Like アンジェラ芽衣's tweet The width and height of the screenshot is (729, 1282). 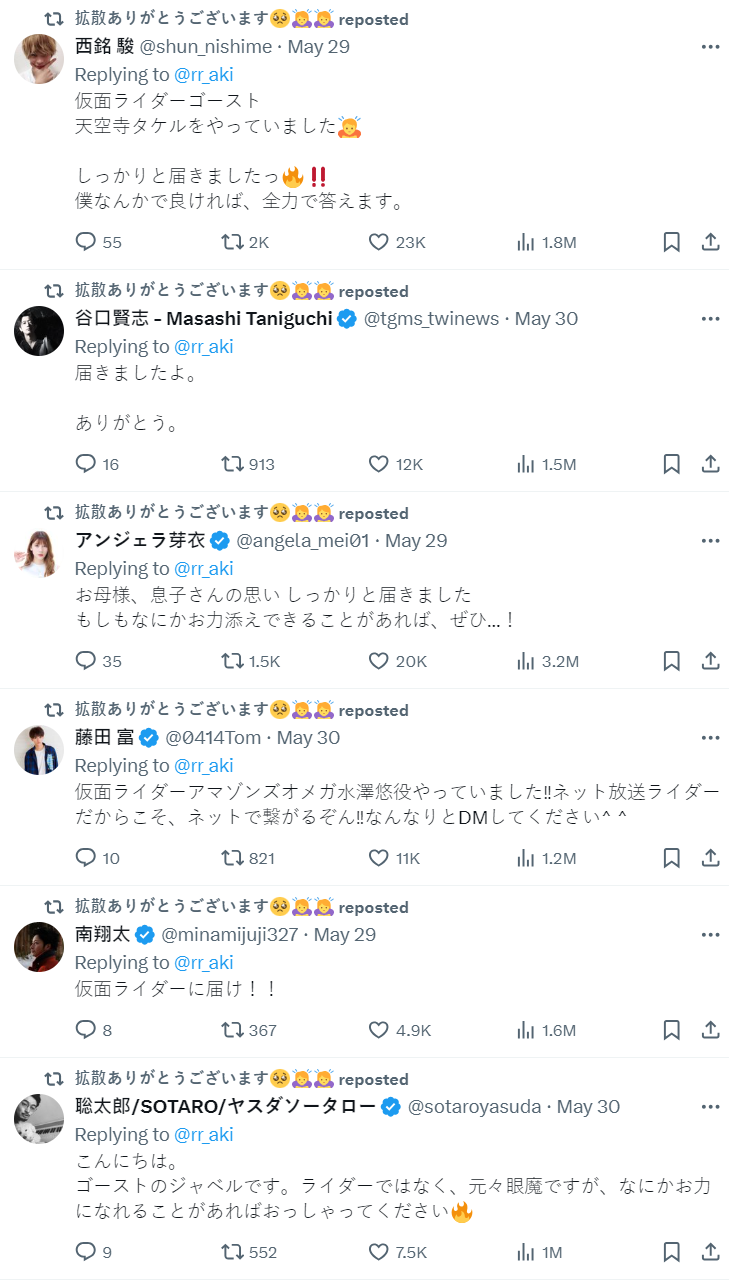(x=379, y=661)
